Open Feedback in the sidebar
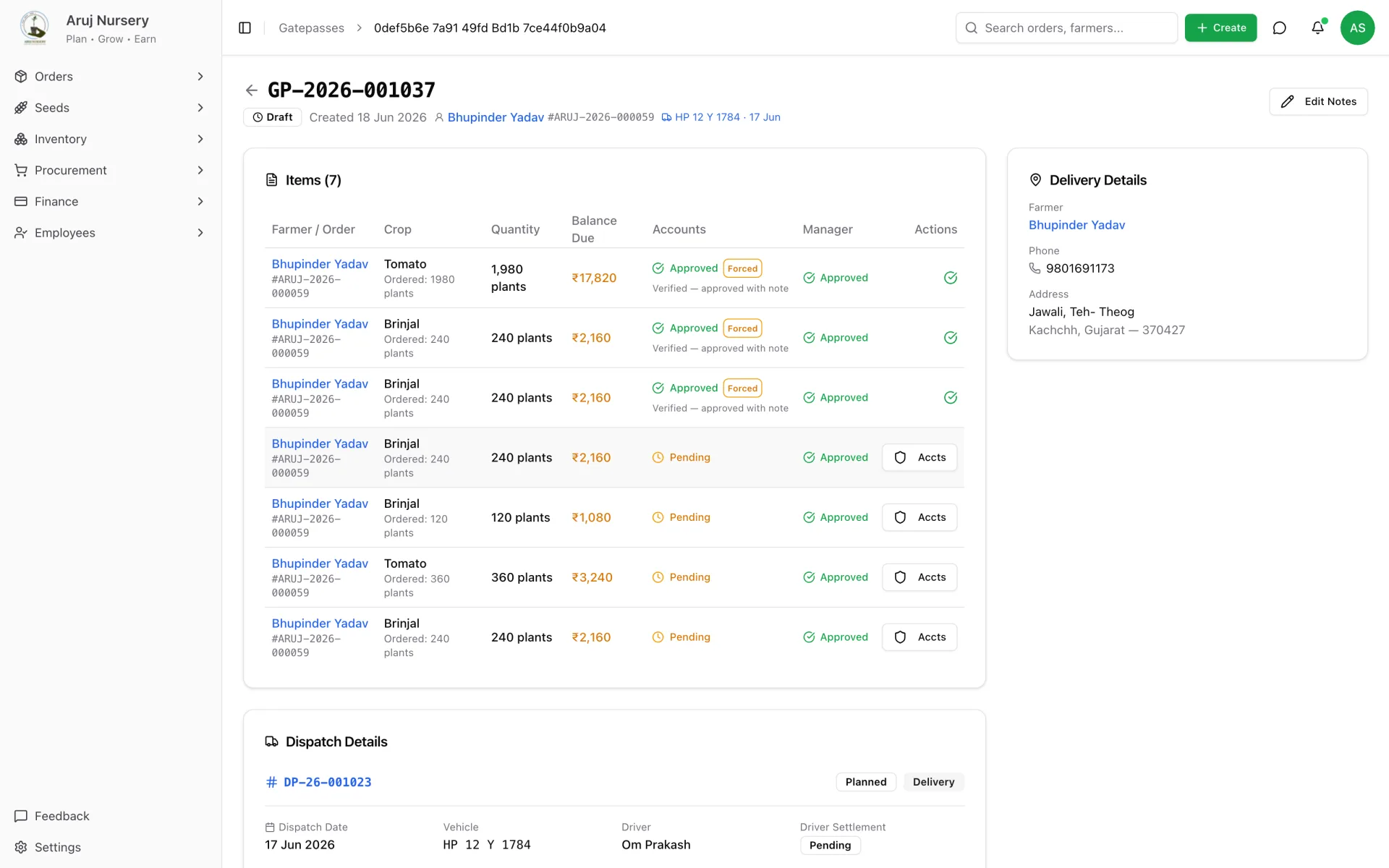The width and height of the screenshot is (1389, 868). pos(110,816)
